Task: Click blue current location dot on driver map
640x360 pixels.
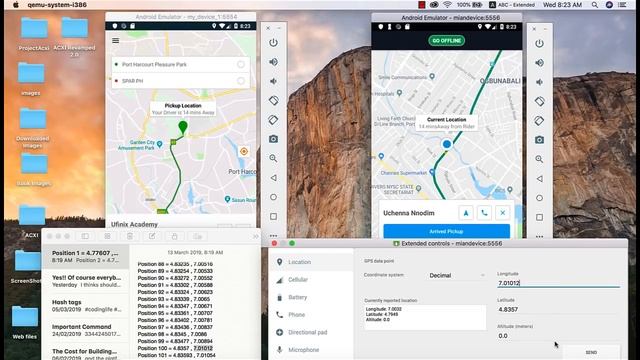Action: (x=447, y=144)
